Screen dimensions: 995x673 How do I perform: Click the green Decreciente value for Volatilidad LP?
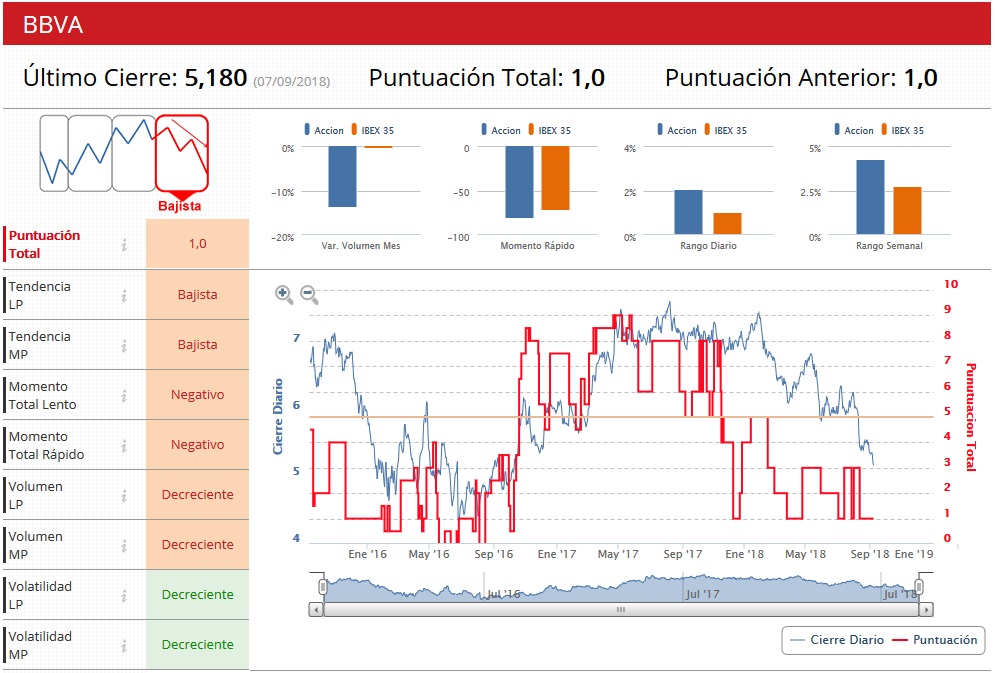pyautogui.click(x=197, y=594)
